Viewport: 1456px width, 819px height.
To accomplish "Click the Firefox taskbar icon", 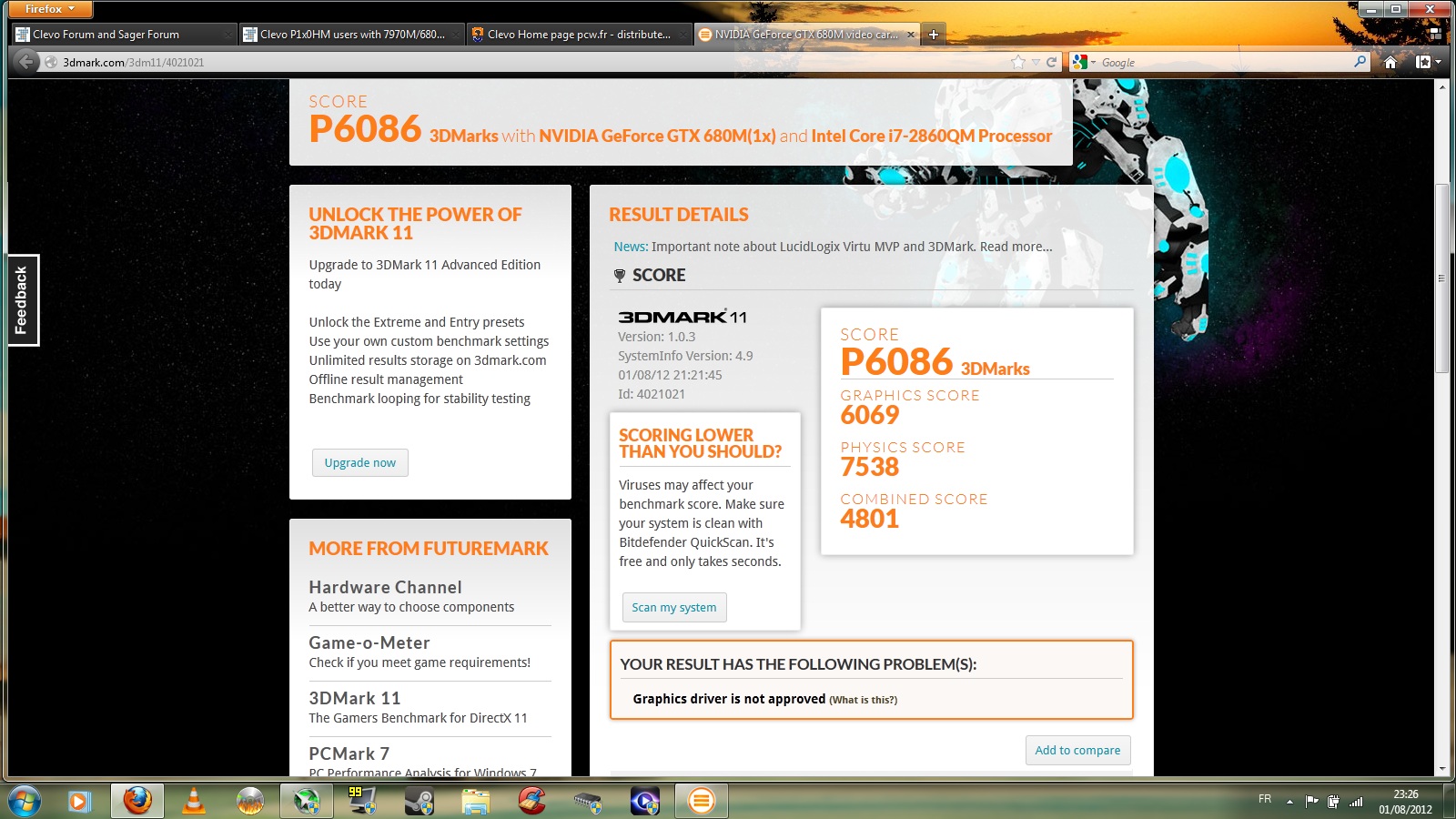I will (137, 801).
